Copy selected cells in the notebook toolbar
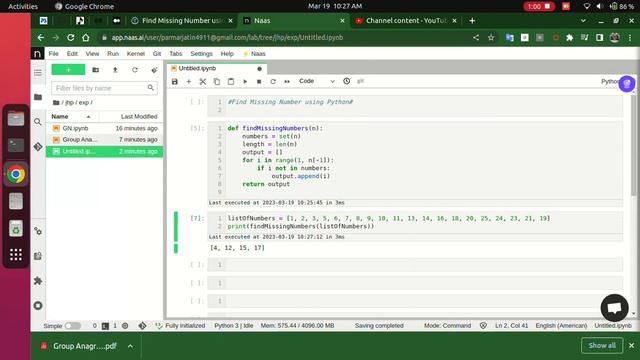This screenshot has width=640, height=360. click(217, 82)
